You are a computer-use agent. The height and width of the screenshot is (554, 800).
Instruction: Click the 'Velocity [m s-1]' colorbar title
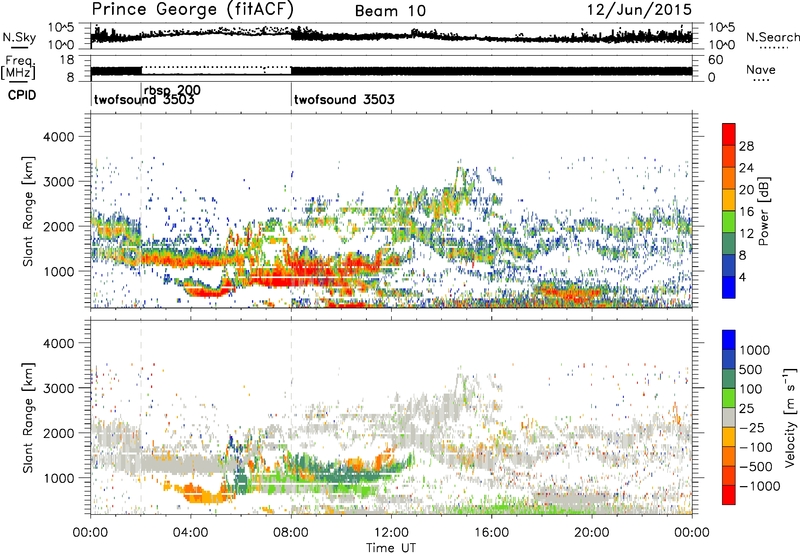(x=790, y=416)
